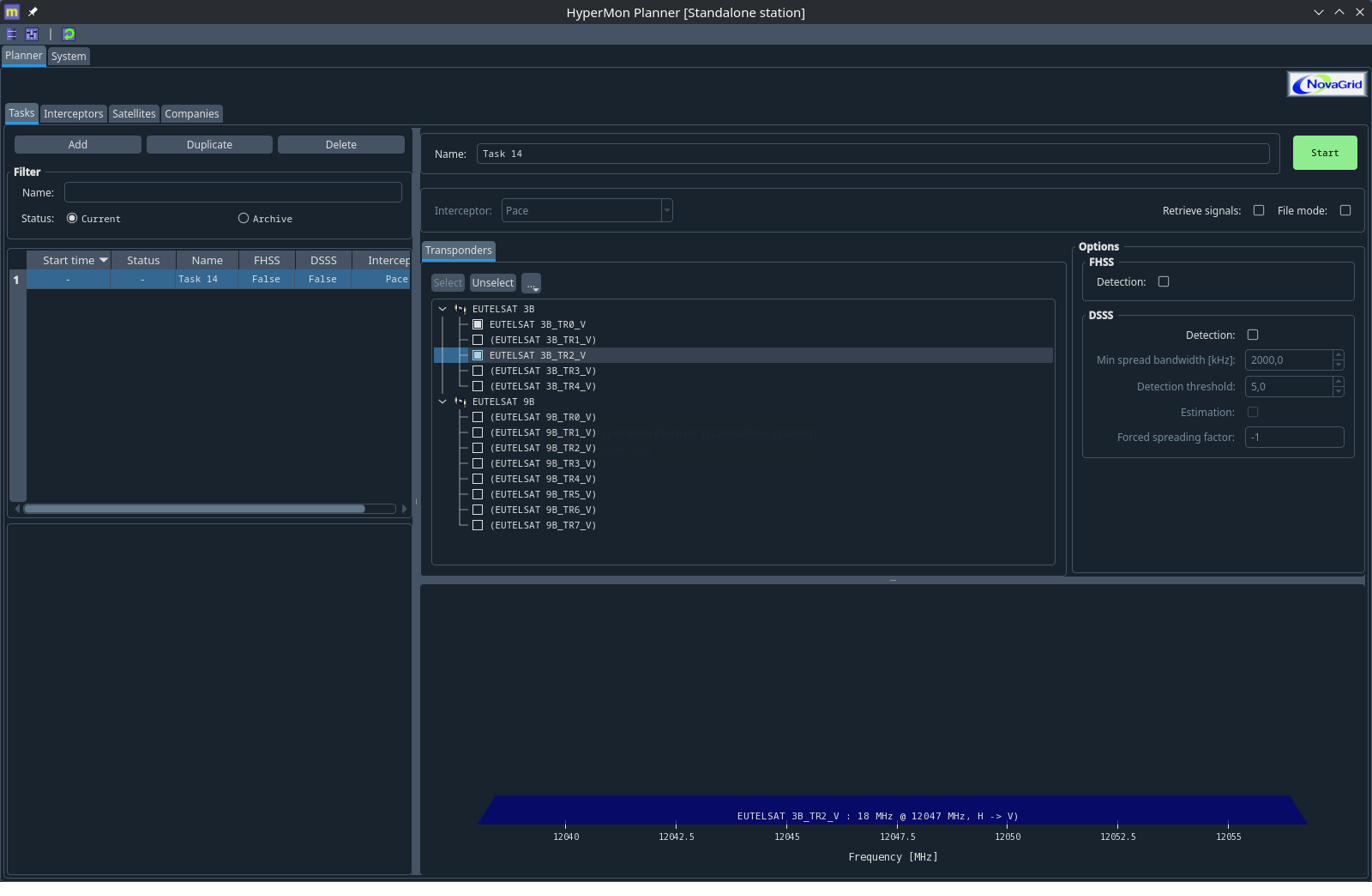
Task: Select the Archive status radio button
Action: pos(243,218)
